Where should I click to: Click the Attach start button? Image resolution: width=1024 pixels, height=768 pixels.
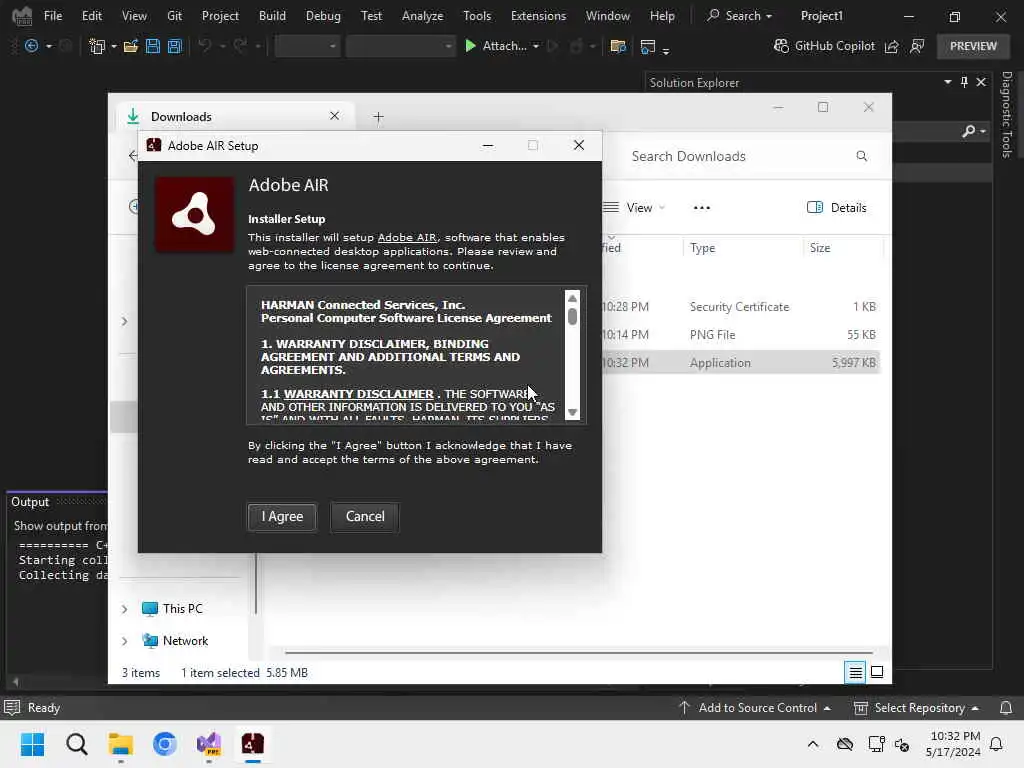496,46
